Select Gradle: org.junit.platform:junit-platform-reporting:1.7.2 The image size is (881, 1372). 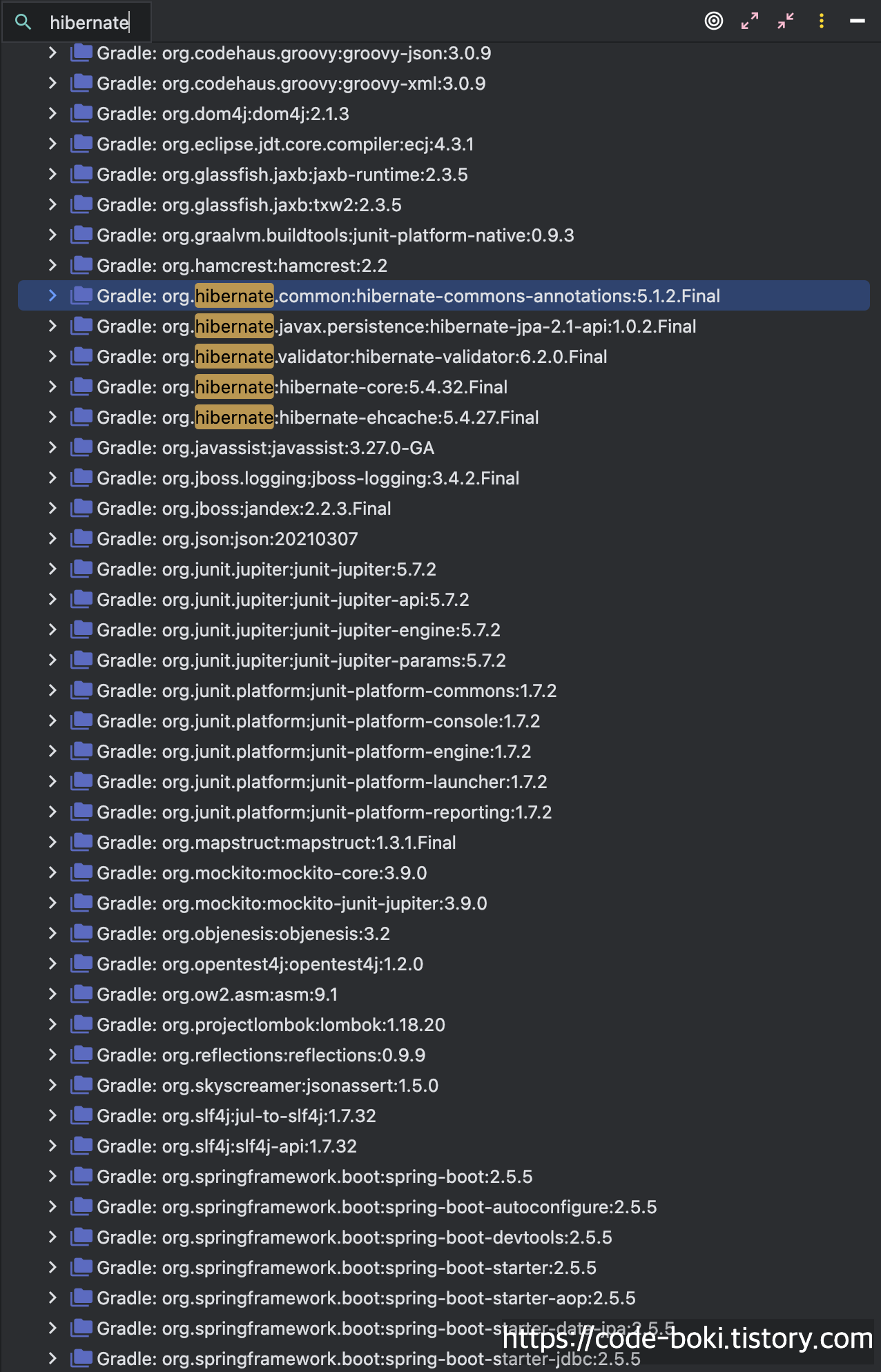325,812
